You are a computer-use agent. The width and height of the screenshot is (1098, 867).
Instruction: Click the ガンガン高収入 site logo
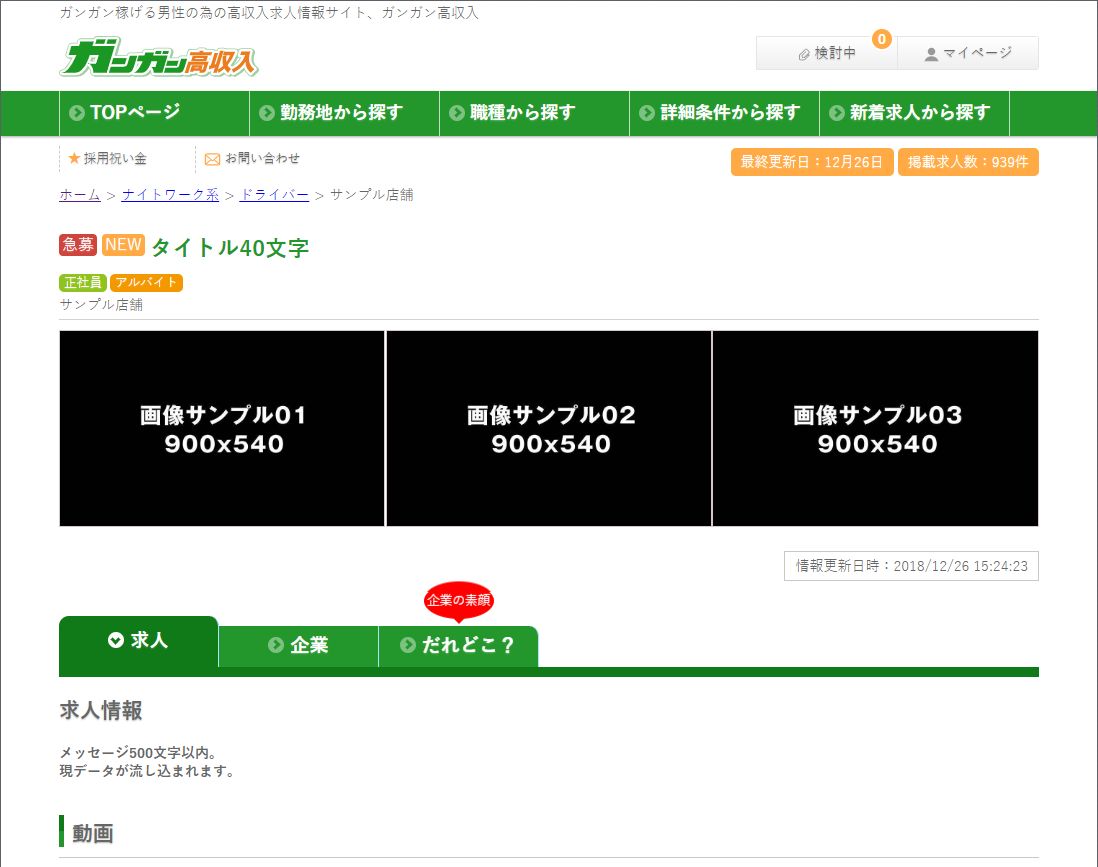159,57
